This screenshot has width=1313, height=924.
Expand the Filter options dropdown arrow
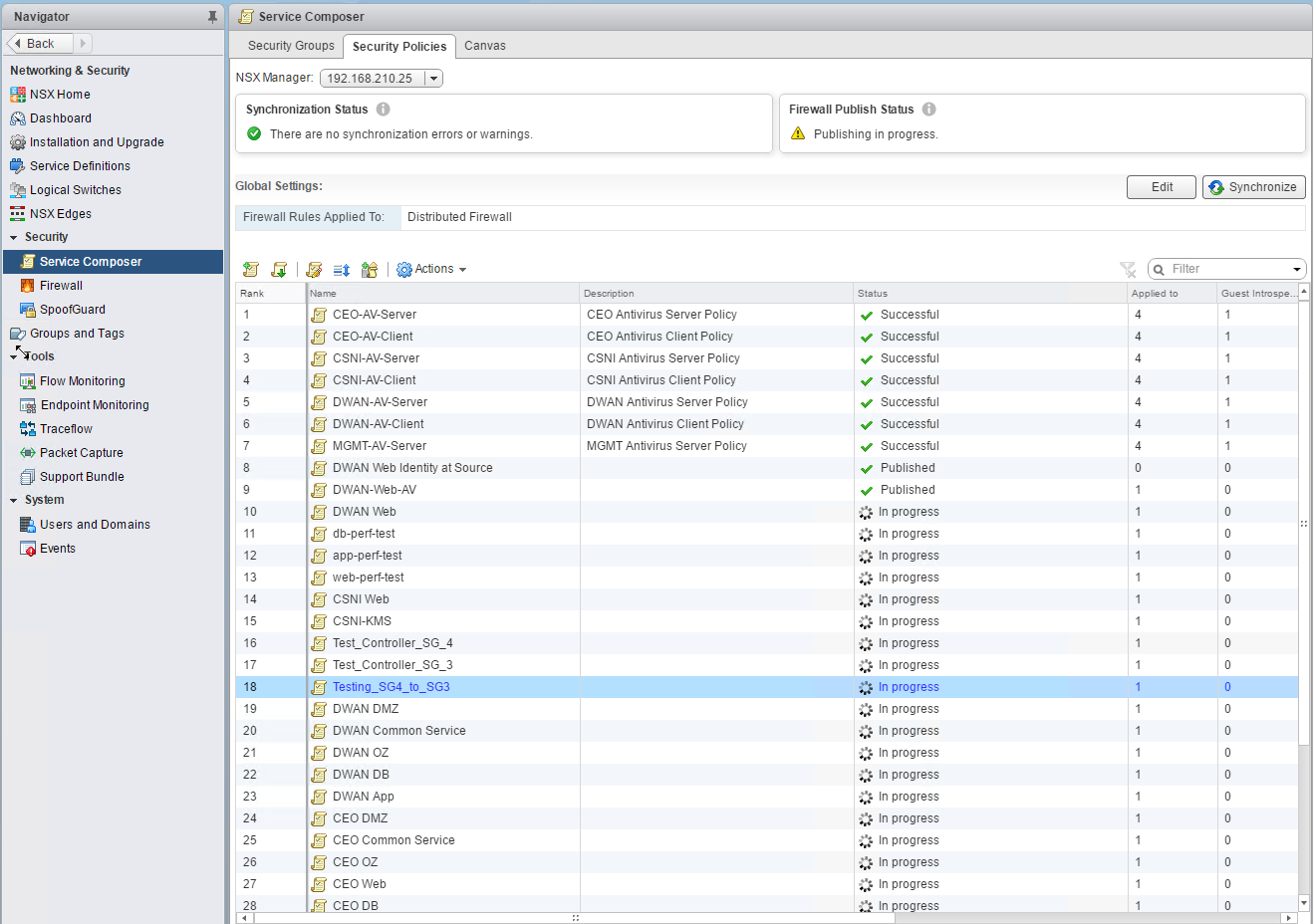pos(1296,270)
